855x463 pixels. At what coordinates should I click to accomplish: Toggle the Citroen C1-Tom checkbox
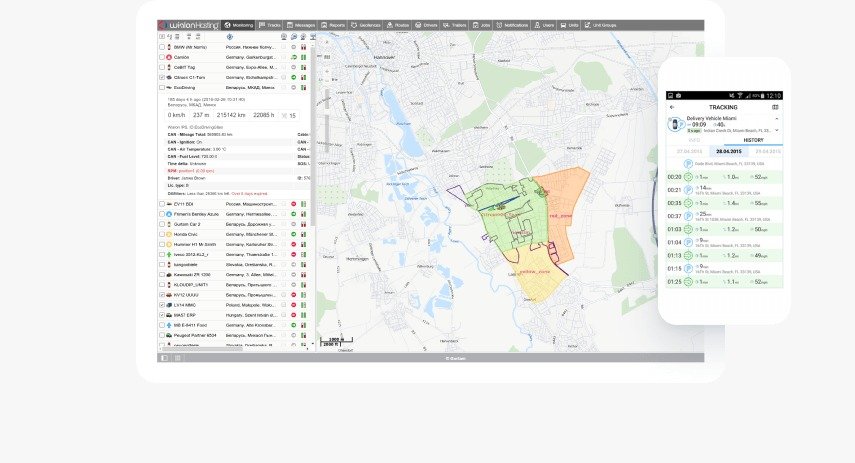(163, 78)
